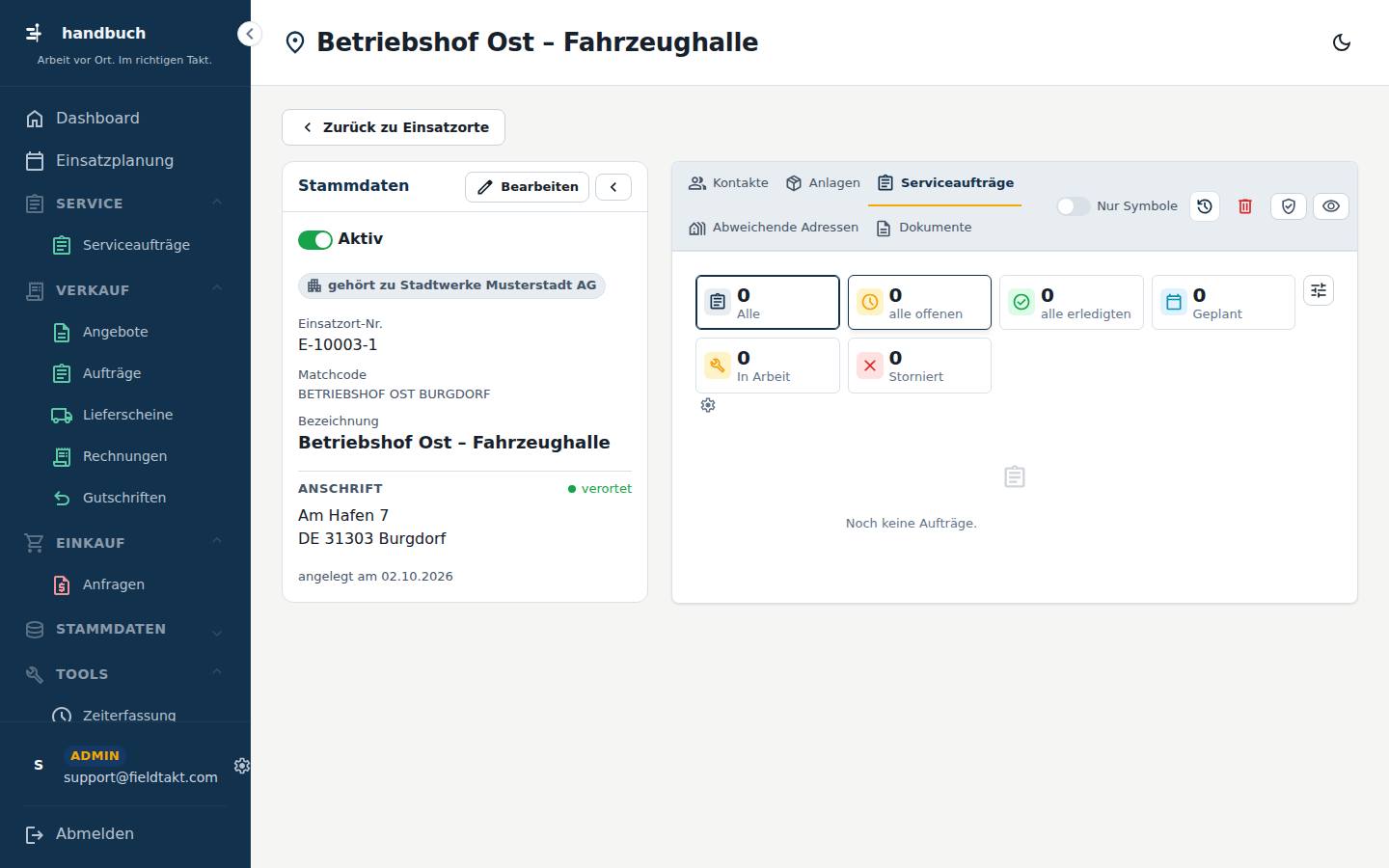This screenshot has width=1389, height=868.
Task: Collapse the VERKAUF sidebar section
Action: (125, 290)
